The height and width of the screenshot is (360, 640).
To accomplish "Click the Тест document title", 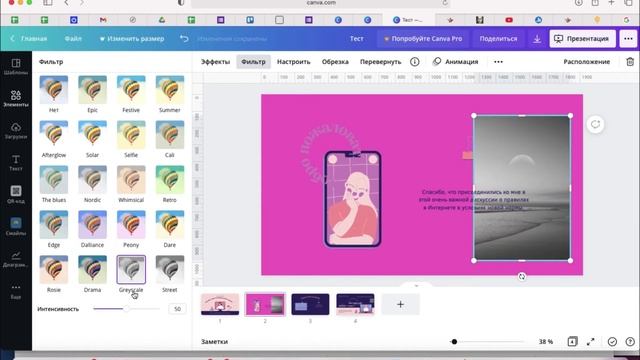I will click(356, 39).
